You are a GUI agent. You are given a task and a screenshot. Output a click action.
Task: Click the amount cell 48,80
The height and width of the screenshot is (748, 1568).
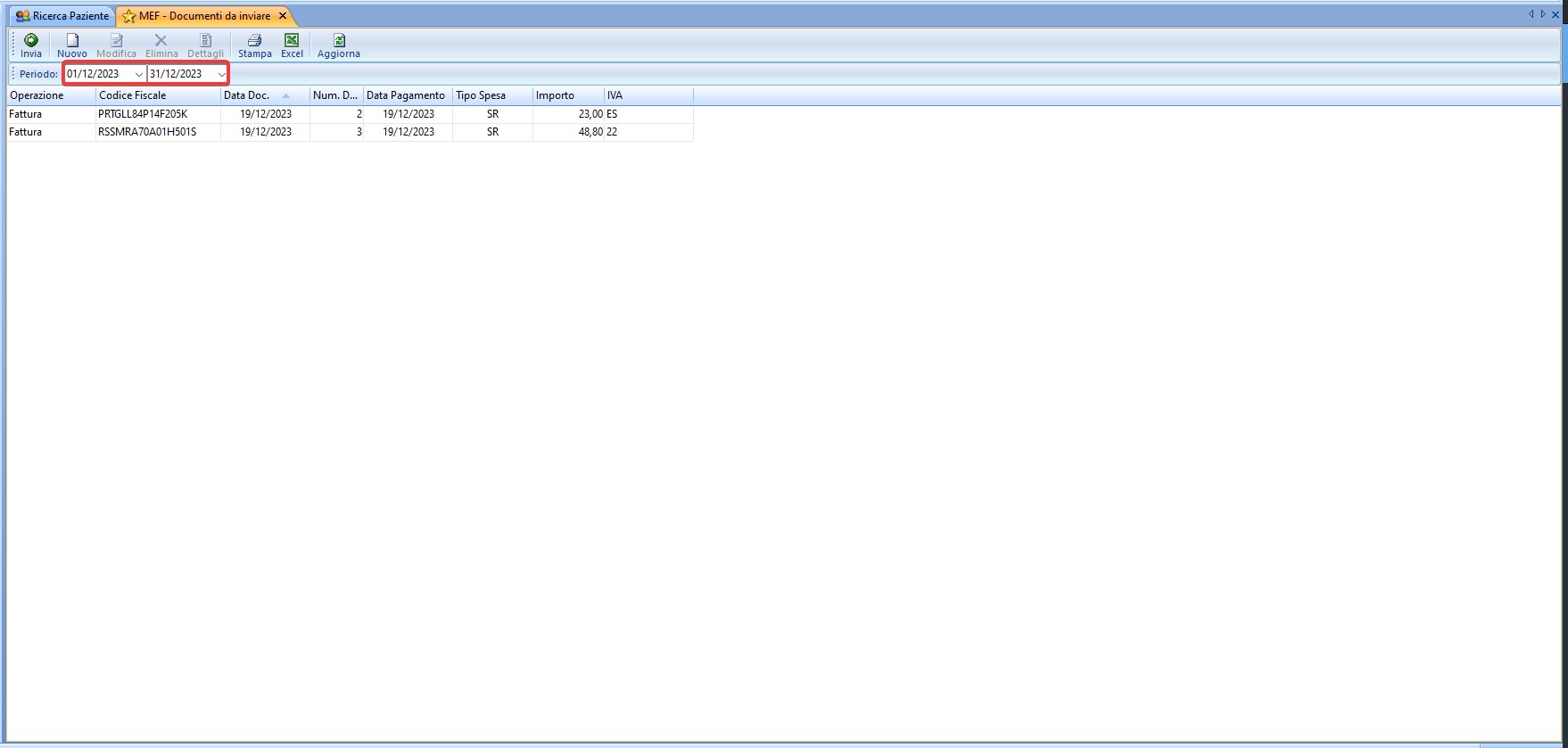pyautogui.click(x=568, y=132)
